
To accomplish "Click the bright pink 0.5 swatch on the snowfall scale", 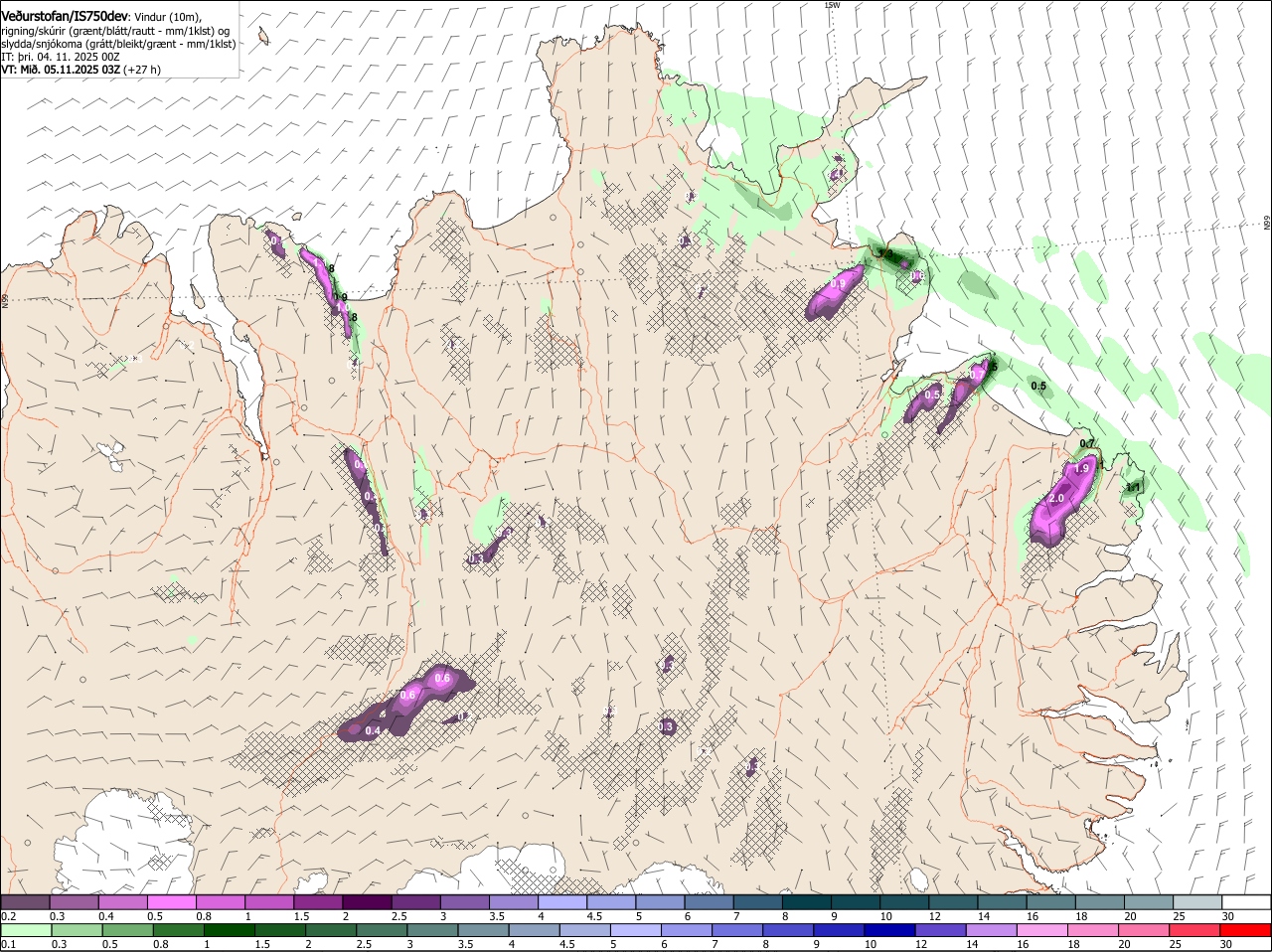I will tap(171, 900).
